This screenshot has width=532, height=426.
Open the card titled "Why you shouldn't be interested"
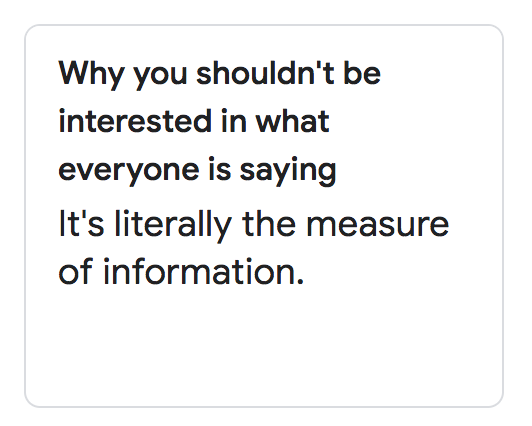pos(264,216)
